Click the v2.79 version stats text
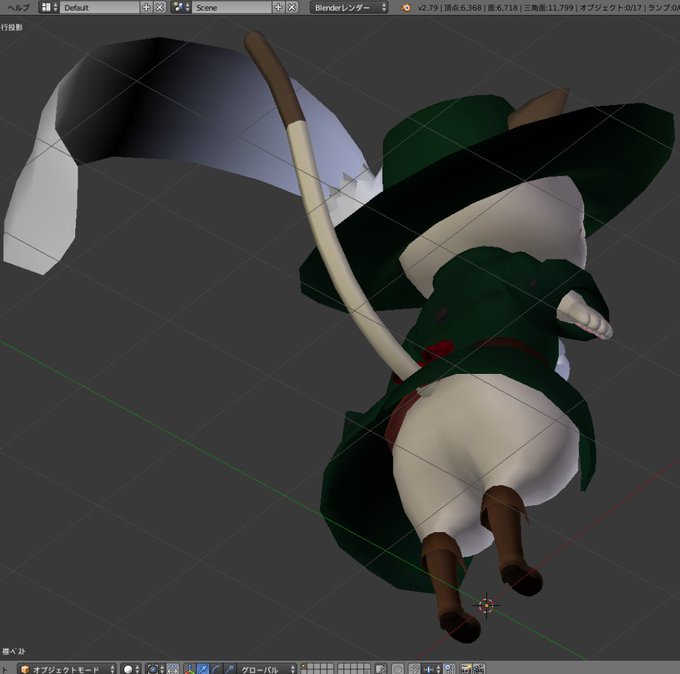Image resolution: width=680 pixels, height=674 pixels. click(548, 7)
